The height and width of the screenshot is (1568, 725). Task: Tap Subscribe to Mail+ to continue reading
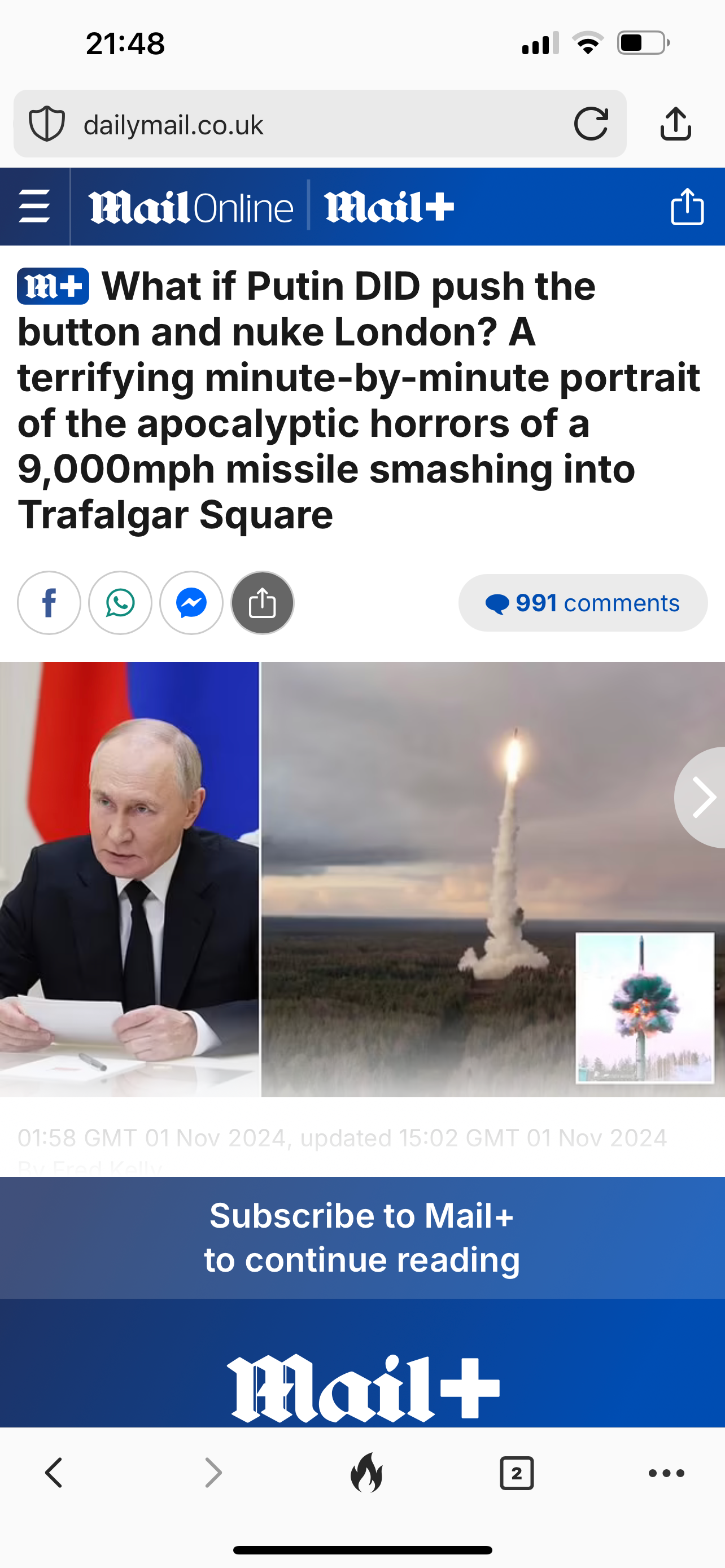click(362, 1237)
